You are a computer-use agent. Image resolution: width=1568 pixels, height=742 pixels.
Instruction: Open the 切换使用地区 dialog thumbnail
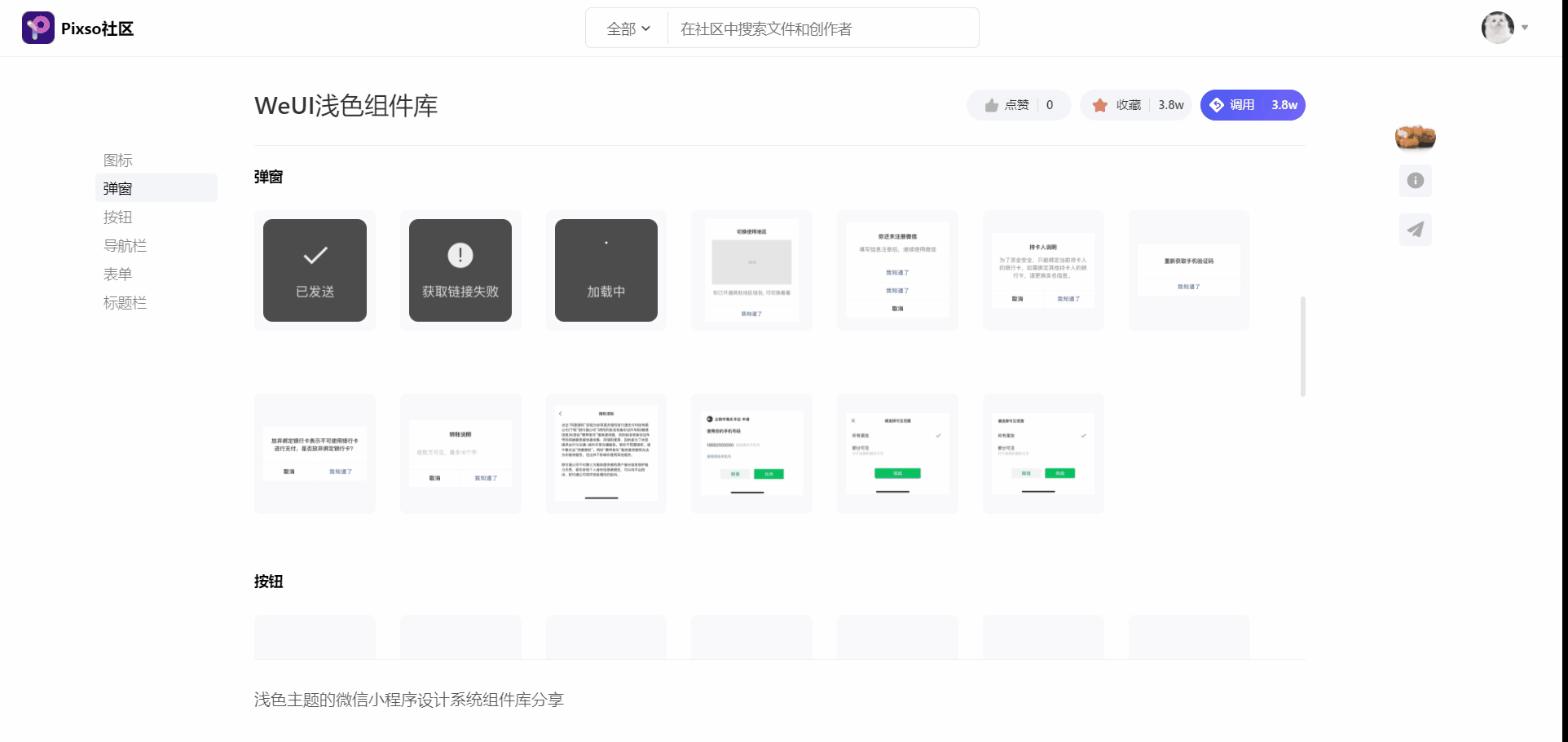click(751, 270)
